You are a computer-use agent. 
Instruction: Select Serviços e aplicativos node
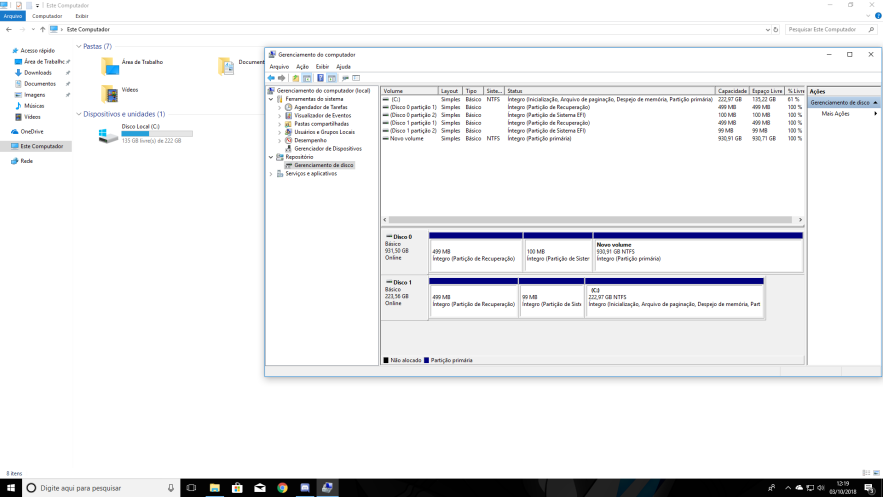(x=311, y=173)
